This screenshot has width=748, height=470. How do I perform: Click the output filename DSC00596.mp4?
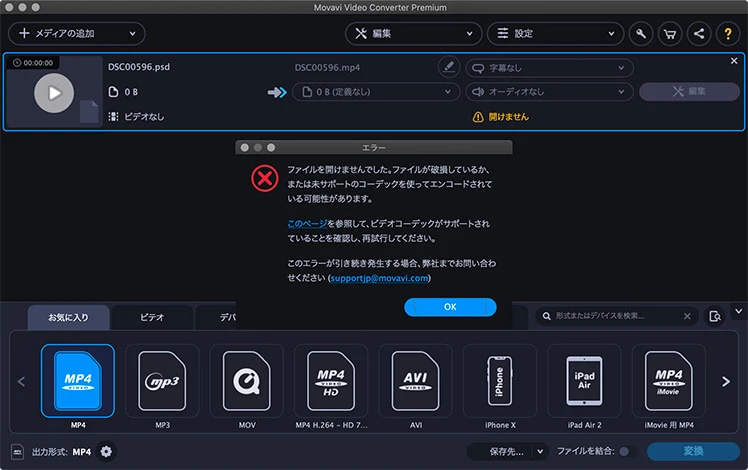[x=327, y=68]
